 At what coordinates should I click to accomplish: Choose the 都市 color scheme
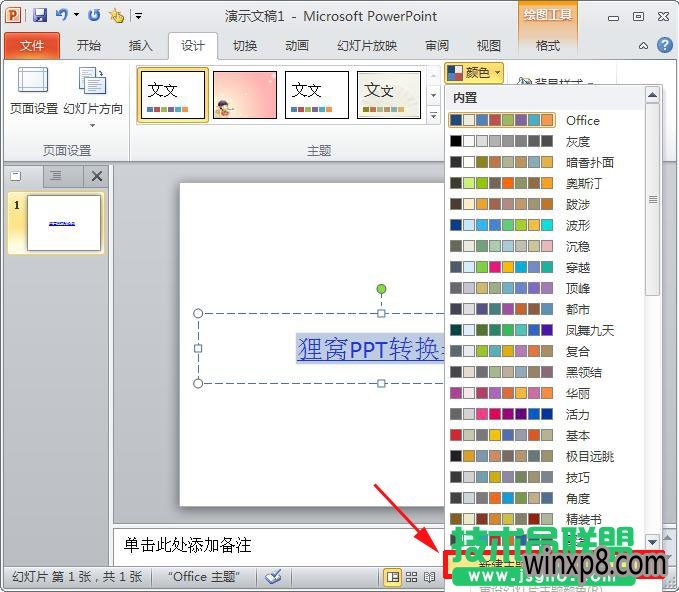pyautogui.click(x=544, y=309)
